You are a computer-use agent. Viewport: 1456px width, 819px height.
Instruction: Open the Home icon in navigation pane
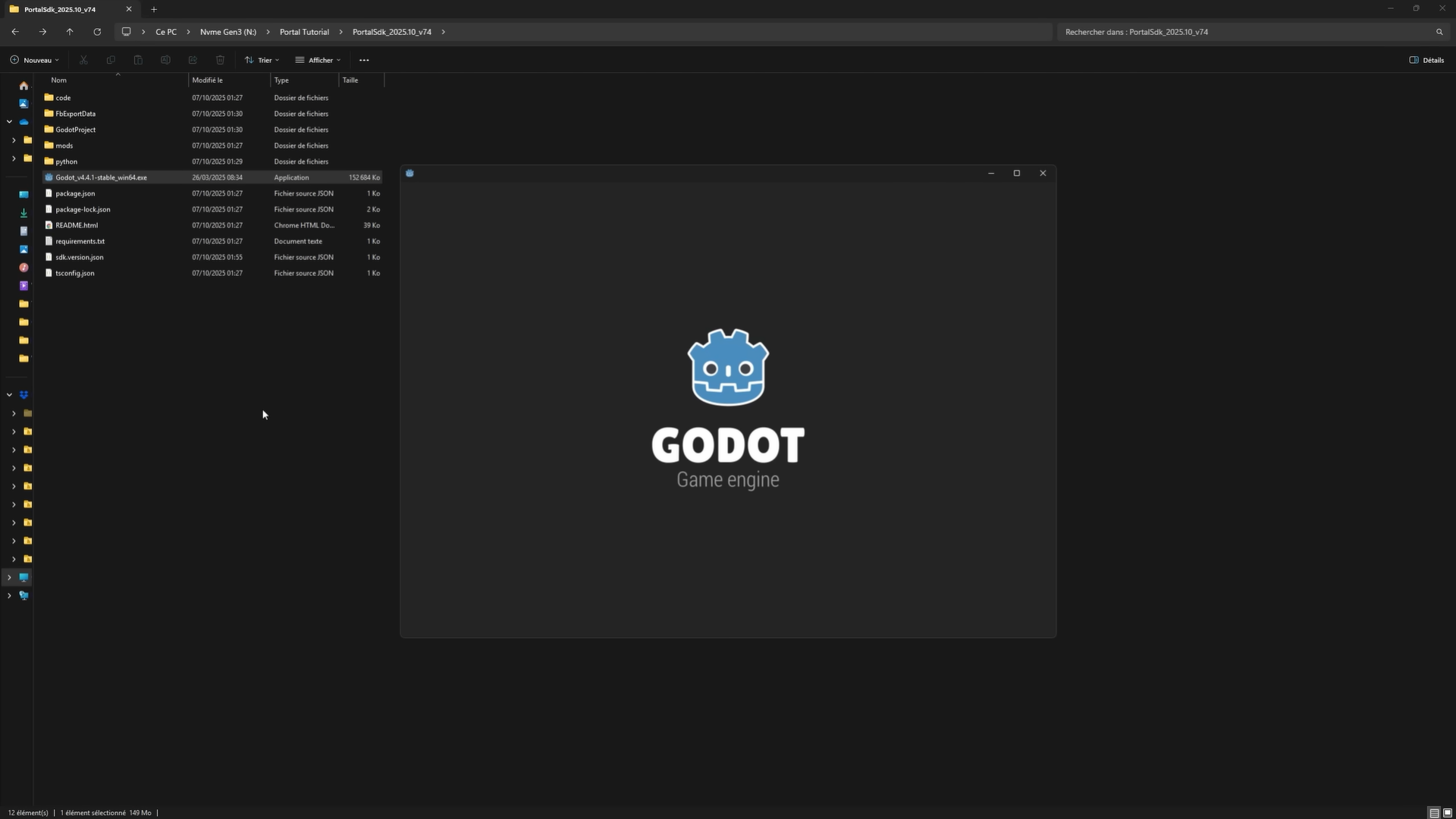24,86
